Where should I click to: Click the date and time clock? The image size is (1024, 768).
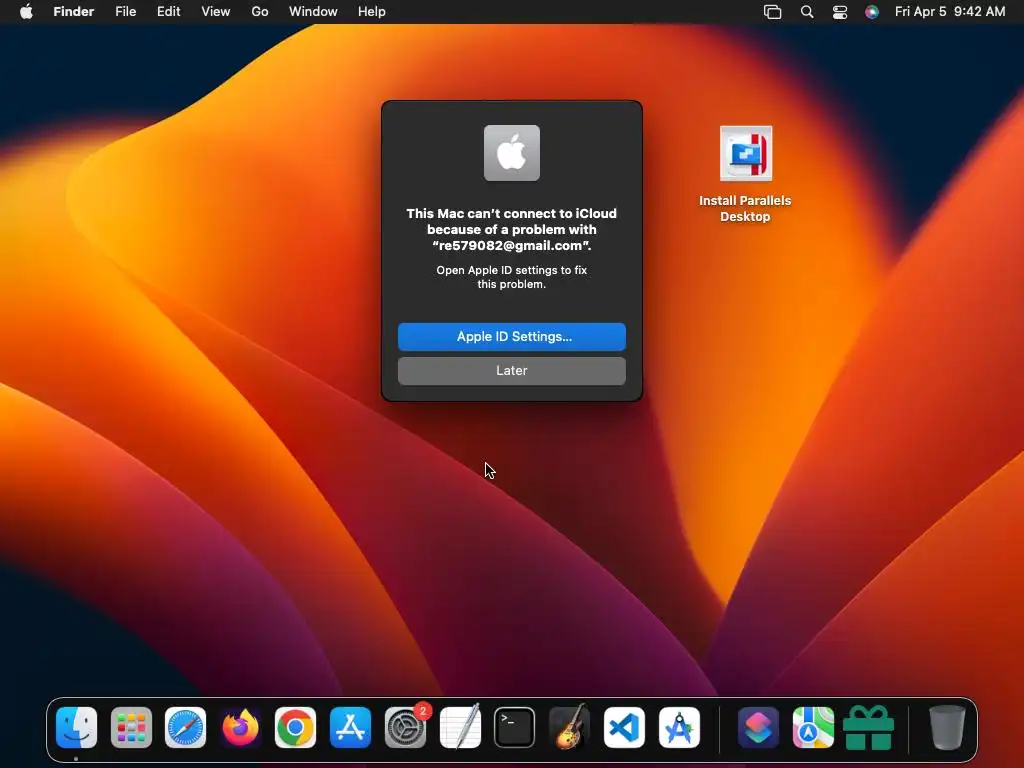point(950,12)
